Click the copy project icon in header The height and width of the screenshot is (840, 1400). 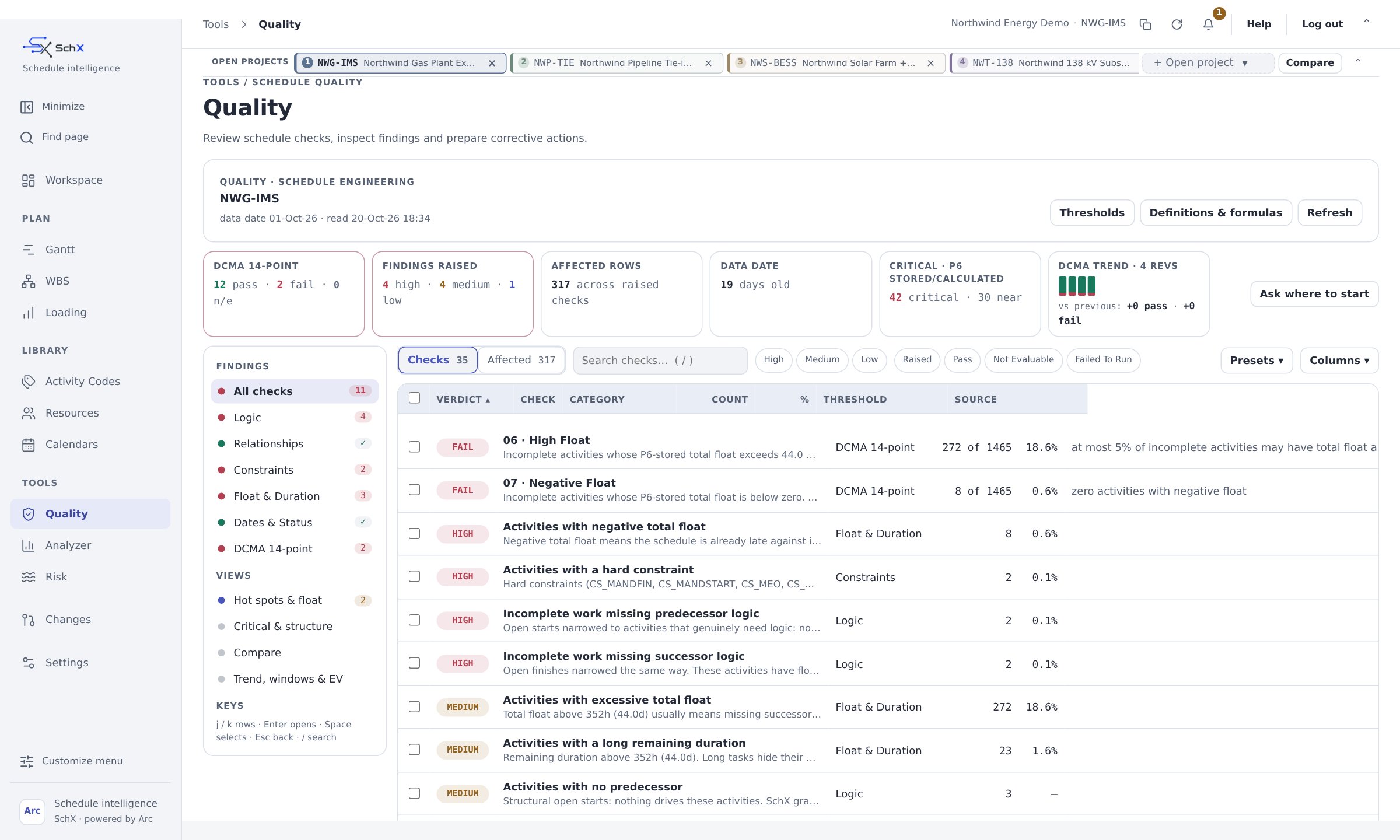[x=1145, y=24]
